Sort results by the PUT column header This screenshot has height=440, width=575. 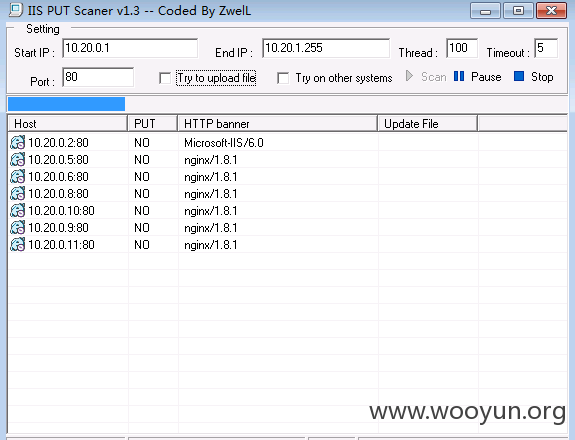click(153, 124)
